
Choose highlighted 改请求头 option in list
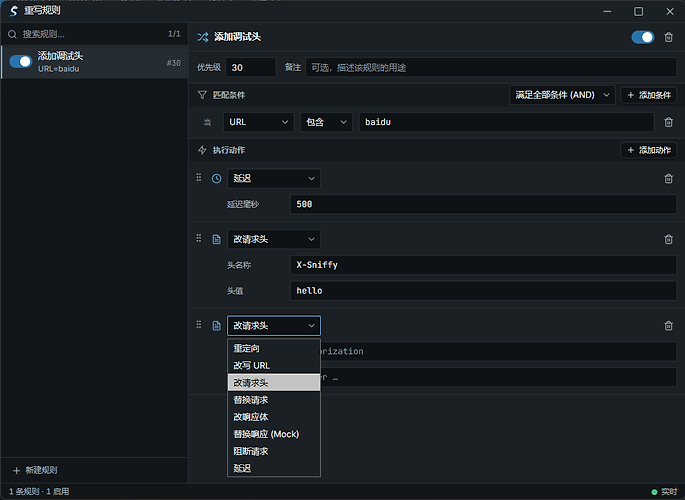click(x=274, y=383)
